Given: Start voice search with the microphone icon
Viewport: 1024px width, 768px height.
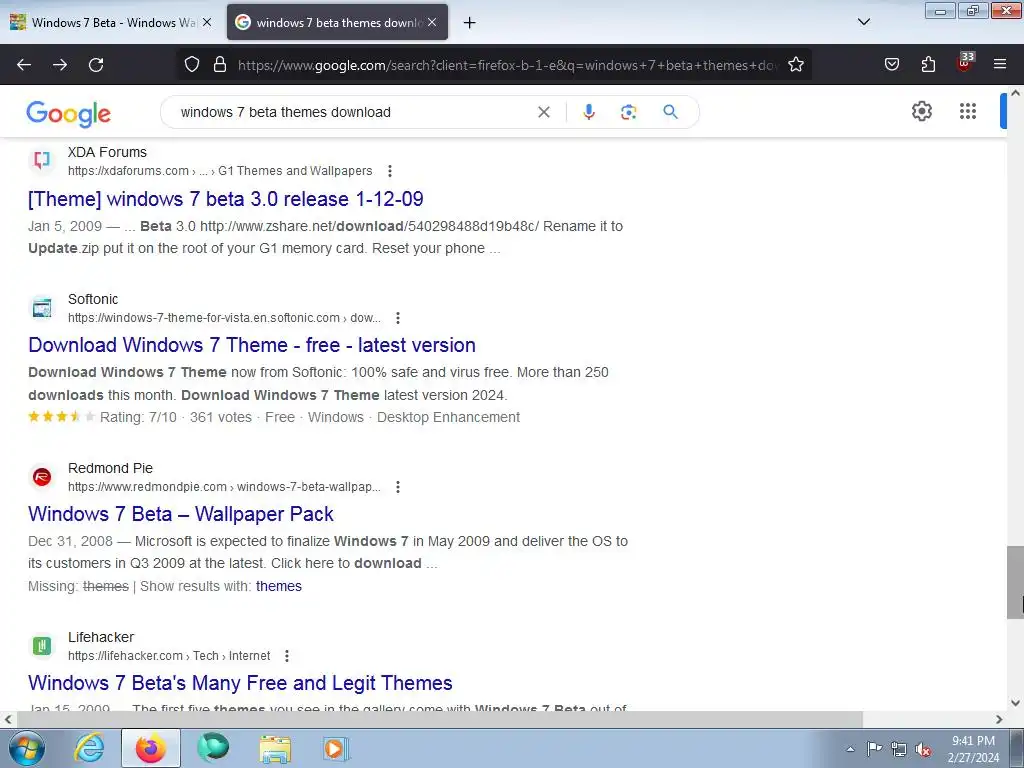Looking at the screenshot, I should click(588, 112).
